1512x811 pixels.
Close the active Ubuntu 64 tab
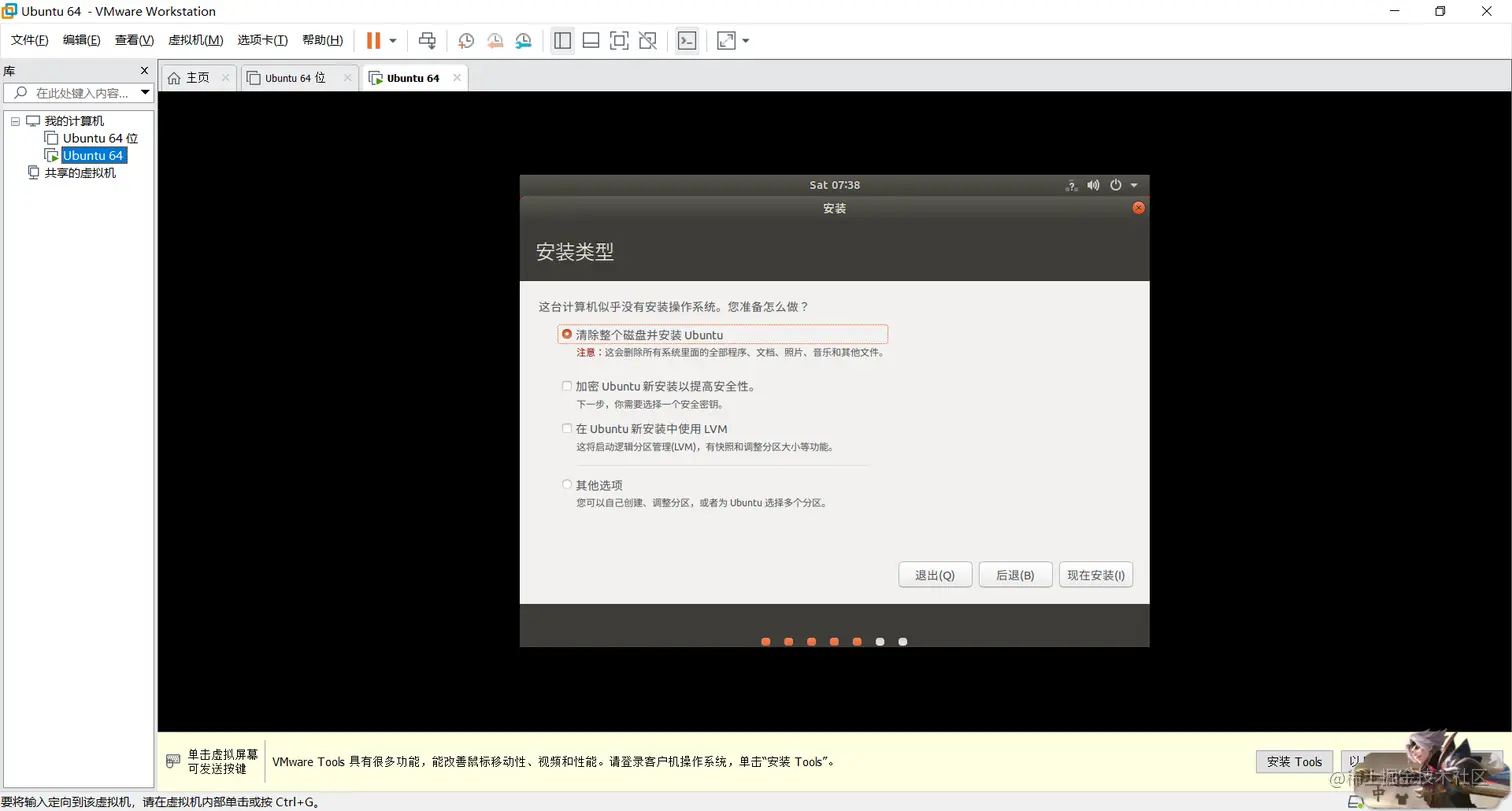click(457, 77)
